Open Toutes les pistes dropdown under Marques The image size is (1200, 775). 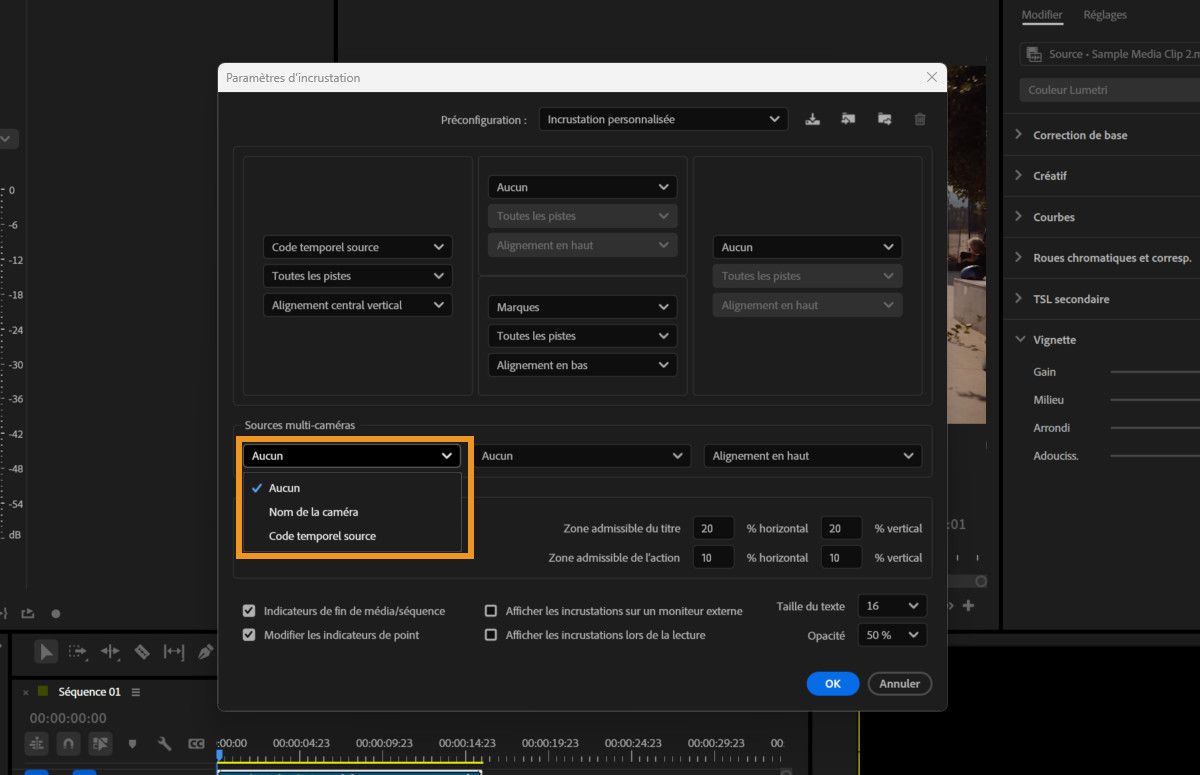pos(583,336)
